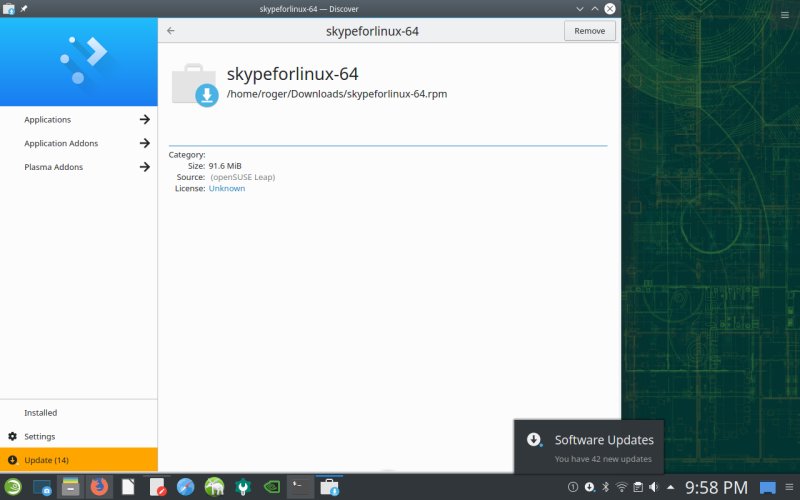The image size is (800, 500).
Task: Click the 9:58 PM clock
Action: 716,488
